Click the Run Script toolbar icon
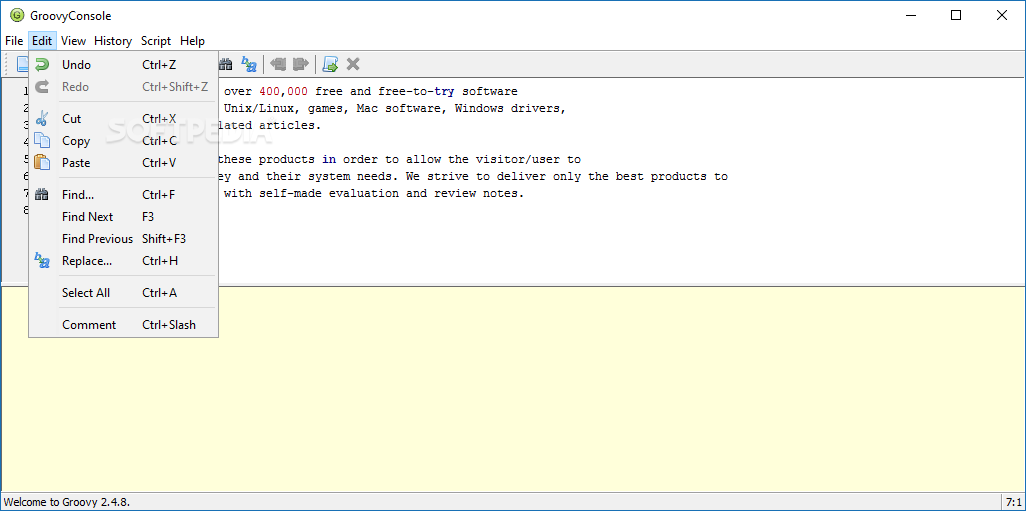1026x511 pixels. click(x=330, y=64)
